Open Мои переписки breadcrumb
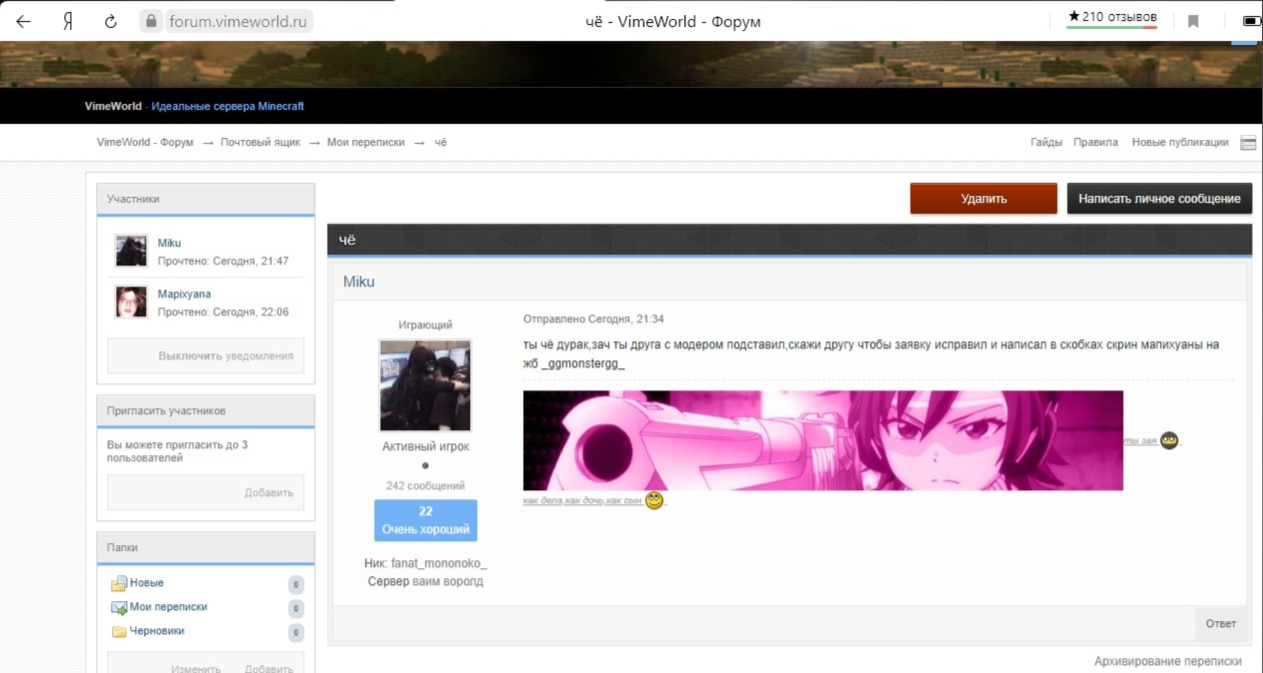 366,142
